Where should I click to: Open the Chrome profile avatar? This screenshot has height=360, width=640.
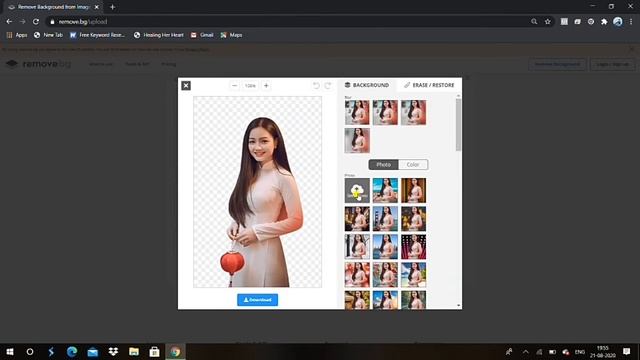[x=618, y=22]
